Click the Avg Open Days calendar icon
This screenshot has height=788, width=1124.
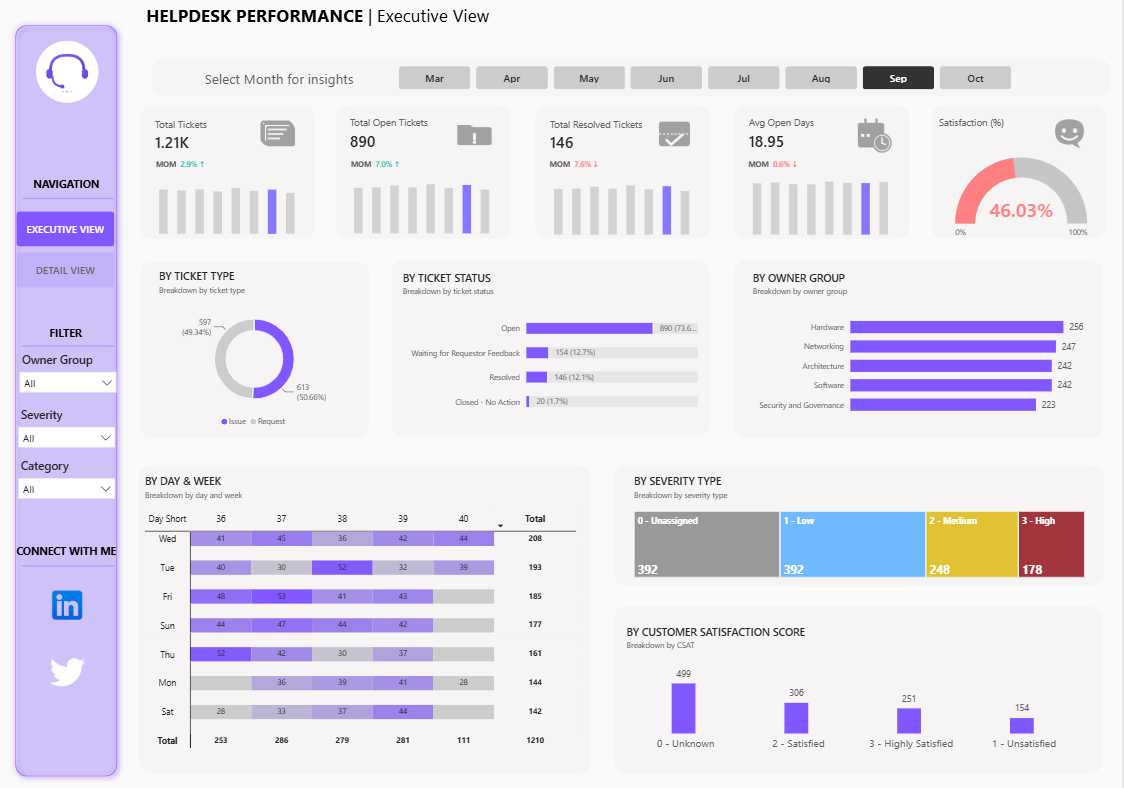tap(874, 135)
